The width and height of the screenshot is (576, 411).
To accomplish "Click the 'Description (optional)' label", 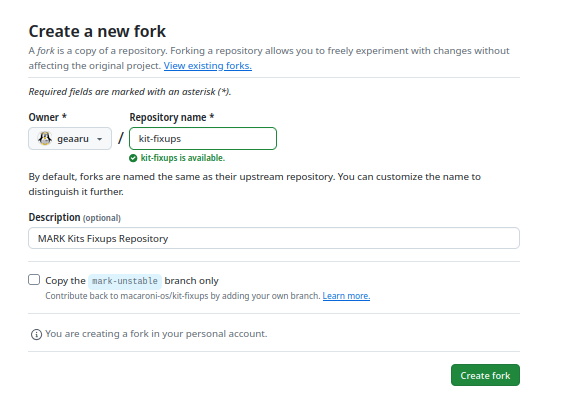I will [75, 217].
